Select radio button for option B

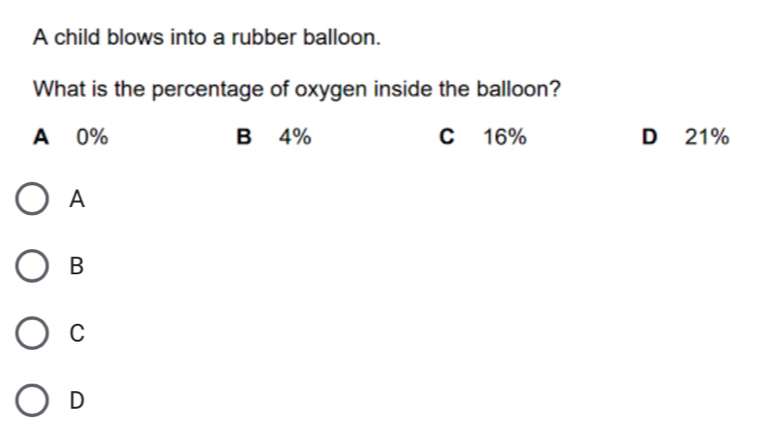point(33,266)
